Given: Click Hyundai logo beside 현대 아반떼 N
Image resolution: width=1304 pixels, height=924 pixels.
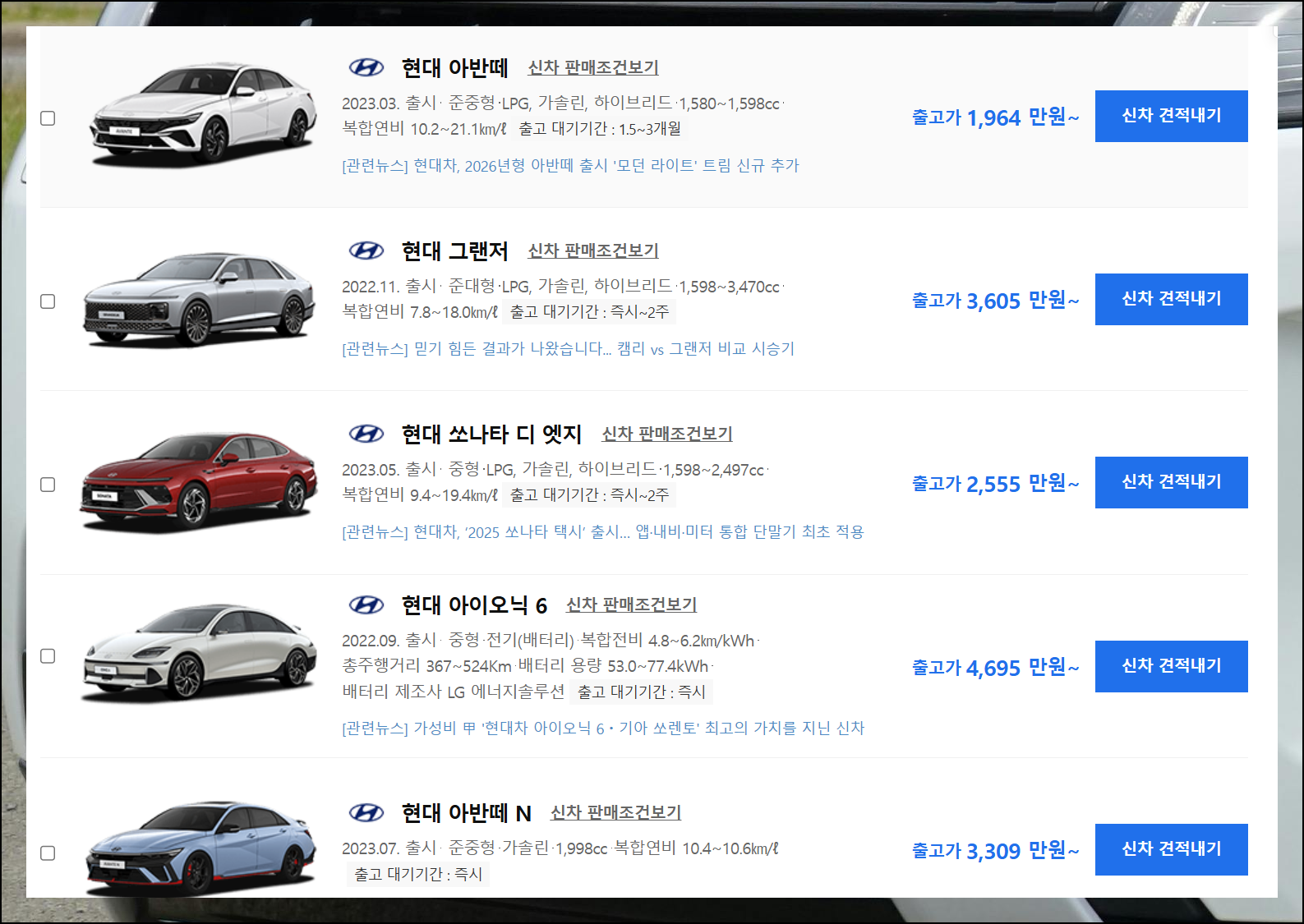Looking at the screenshot, I should [366, 813].
